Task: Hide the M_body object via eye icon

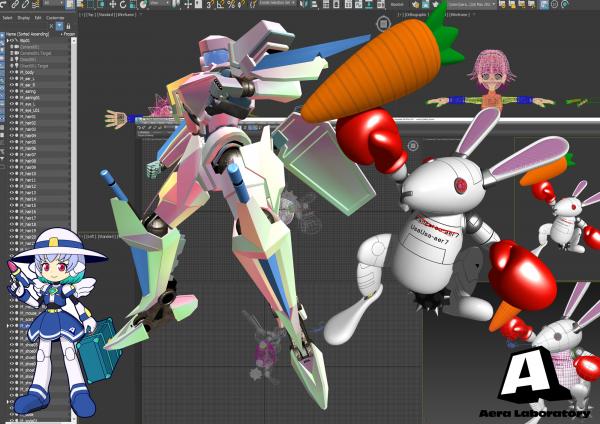Action: pos(11,72)
